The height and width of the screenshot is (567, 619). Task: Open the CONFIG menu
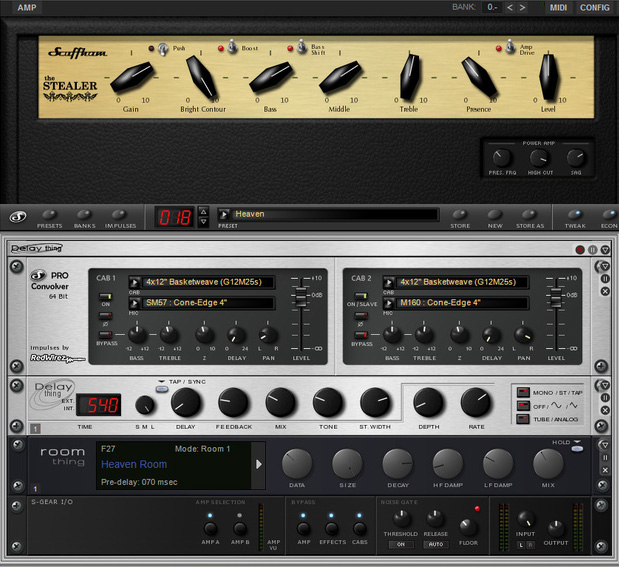[595, 8]
